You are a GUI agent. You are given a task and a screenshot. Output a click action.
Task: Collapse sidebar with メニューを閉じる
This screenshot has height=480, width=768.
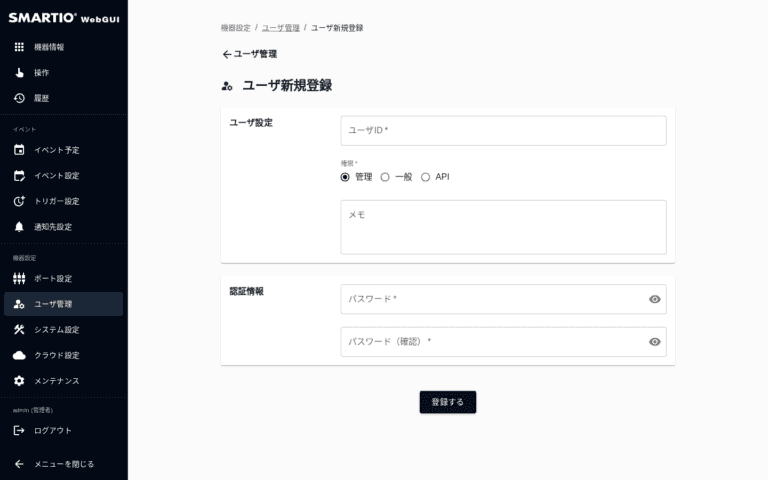tap(64, 464)
